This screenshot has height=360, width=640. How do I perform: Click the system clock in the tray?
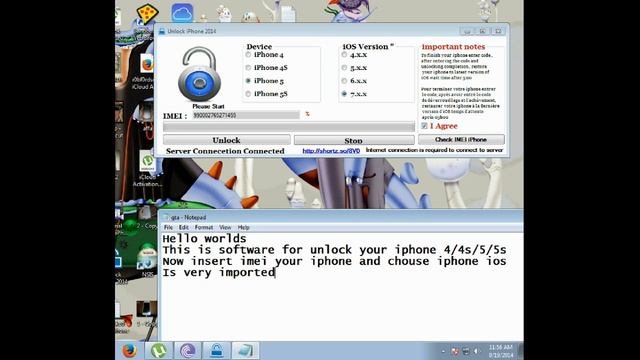[500, 351]
